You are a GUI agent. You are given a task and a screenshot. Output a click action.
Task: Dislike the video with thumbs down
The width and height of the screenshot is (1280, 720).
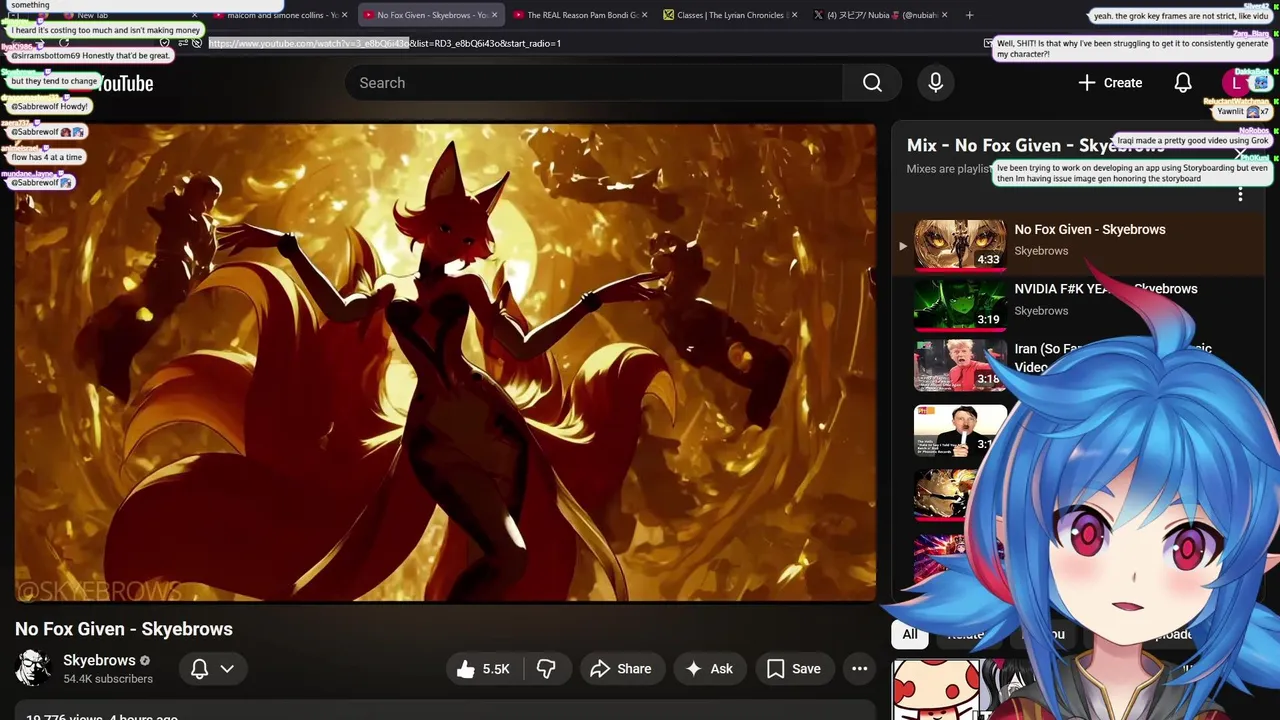pyautogui.click(x=546, y=669)
